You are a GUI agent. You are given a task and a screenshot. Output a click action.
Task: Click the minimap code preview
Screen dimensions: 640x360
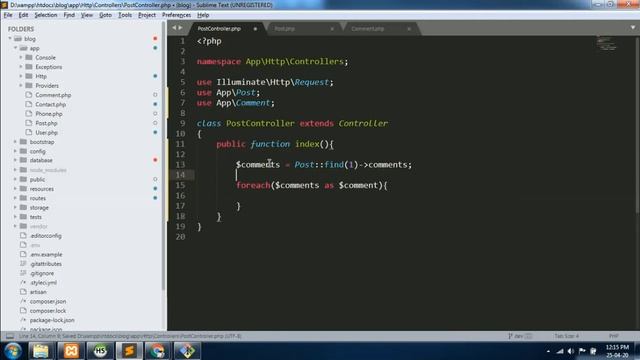coord(606,44)
